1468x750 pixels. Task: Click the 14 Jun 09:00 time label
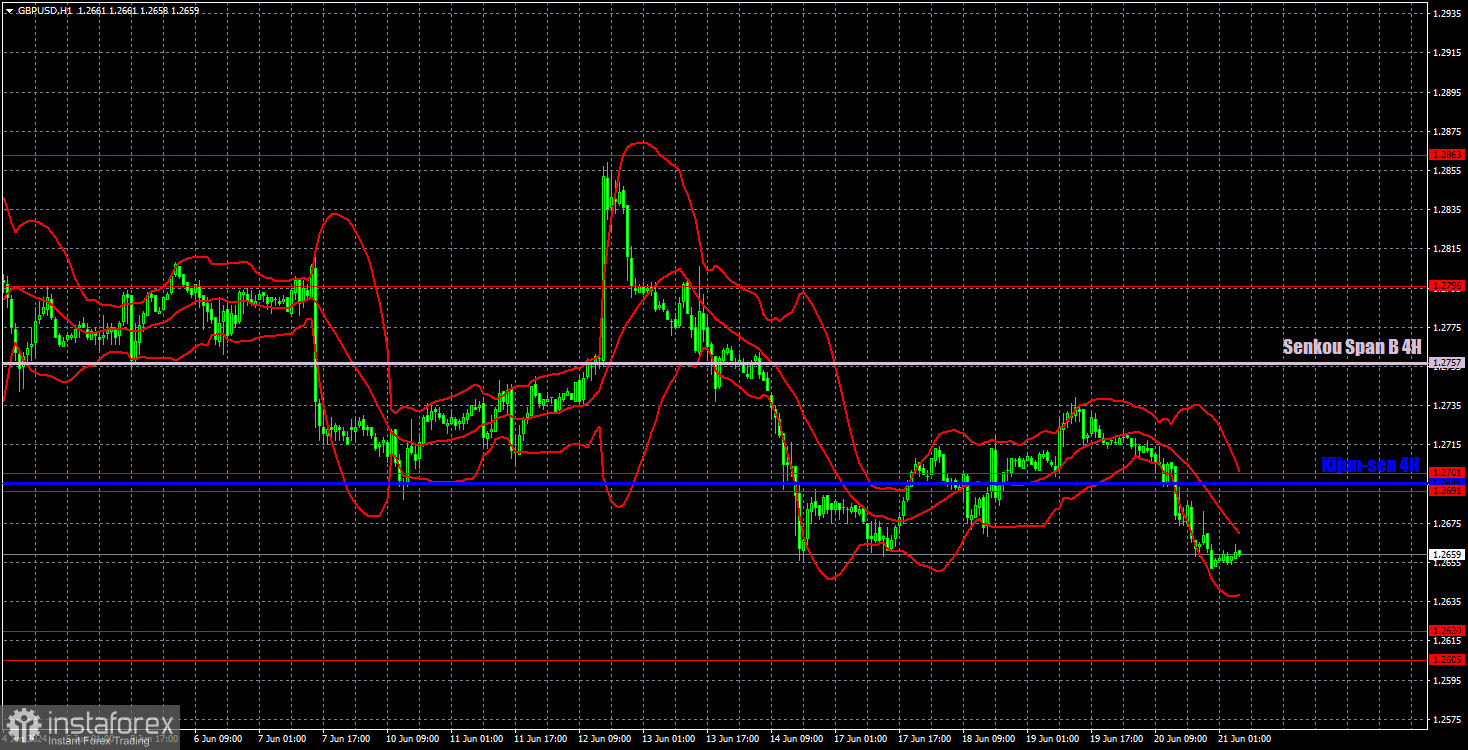tap(797, 739)
